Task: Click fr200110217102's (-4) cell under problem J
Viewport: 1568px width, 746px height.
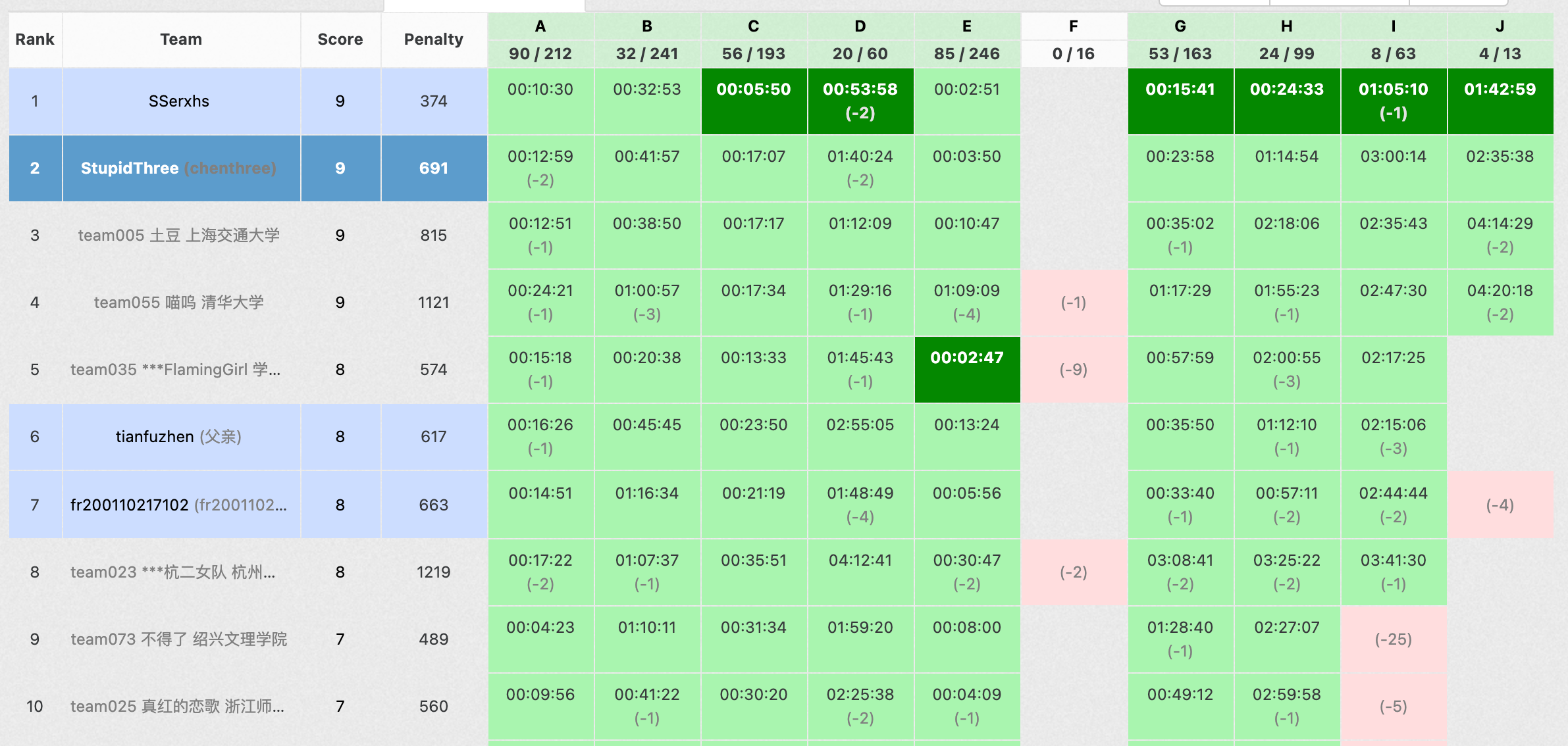Action: tap(1500, 505)
